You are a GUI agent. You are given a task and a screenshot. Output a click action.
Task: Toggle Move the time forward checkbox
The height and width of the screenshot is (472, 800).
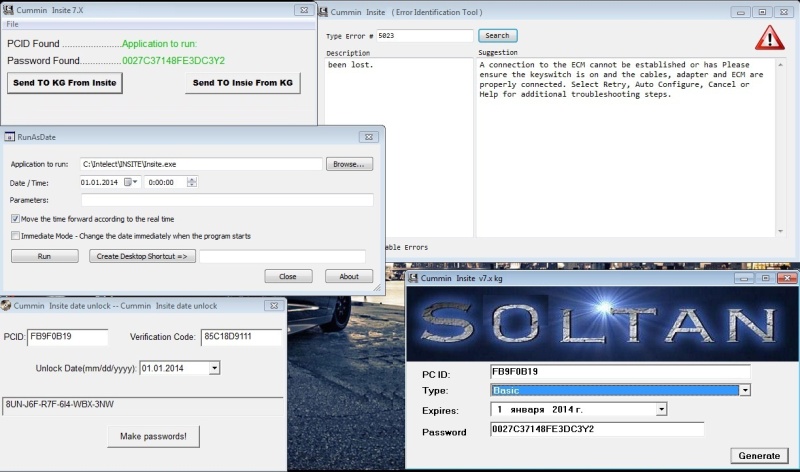(x=15, y=219)
